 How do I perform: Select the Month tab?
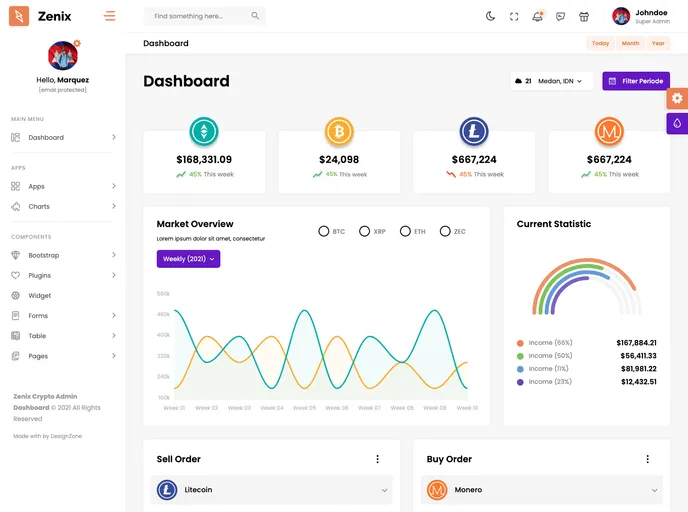pyautogui.click(x=630, y=43)
